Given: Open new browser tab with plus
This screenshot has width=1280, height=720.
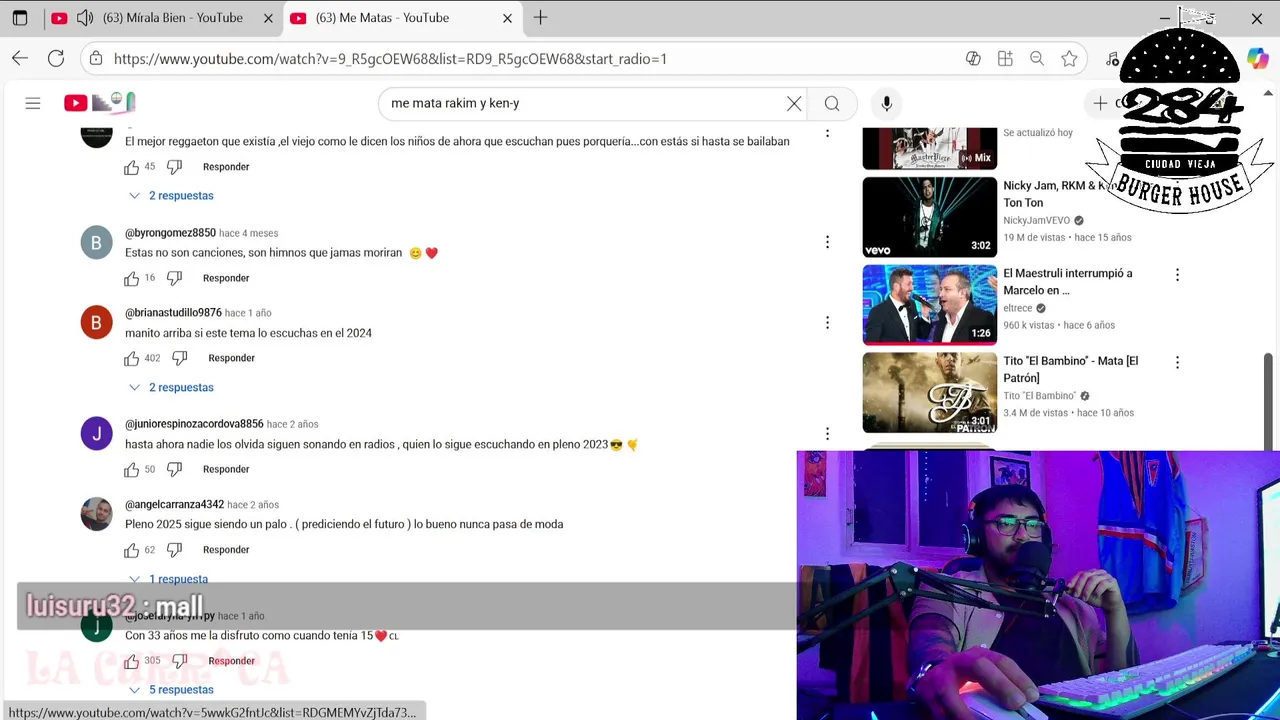Looking at the screenshot, I should [x=540, y=18].
